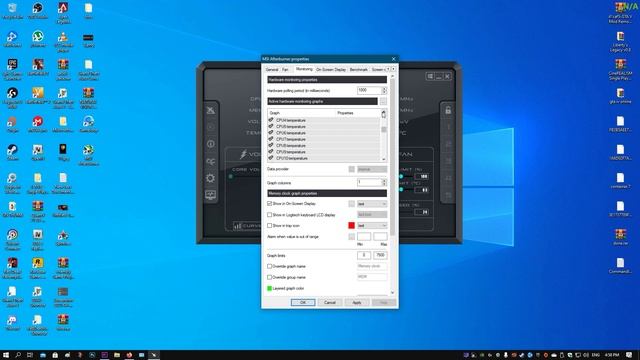Enable Override group name checkbox
The height and width of the screenshot is (360, 640).
pos(269,278)
